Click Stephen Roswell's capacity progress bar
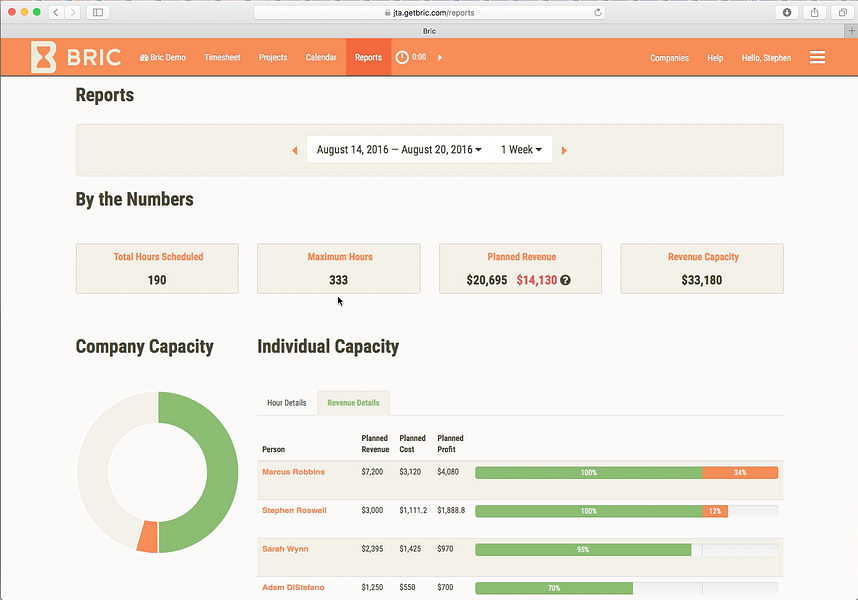The width and height of the screenshot is (858, 600). pyautogui.click(x=627, y=511)
